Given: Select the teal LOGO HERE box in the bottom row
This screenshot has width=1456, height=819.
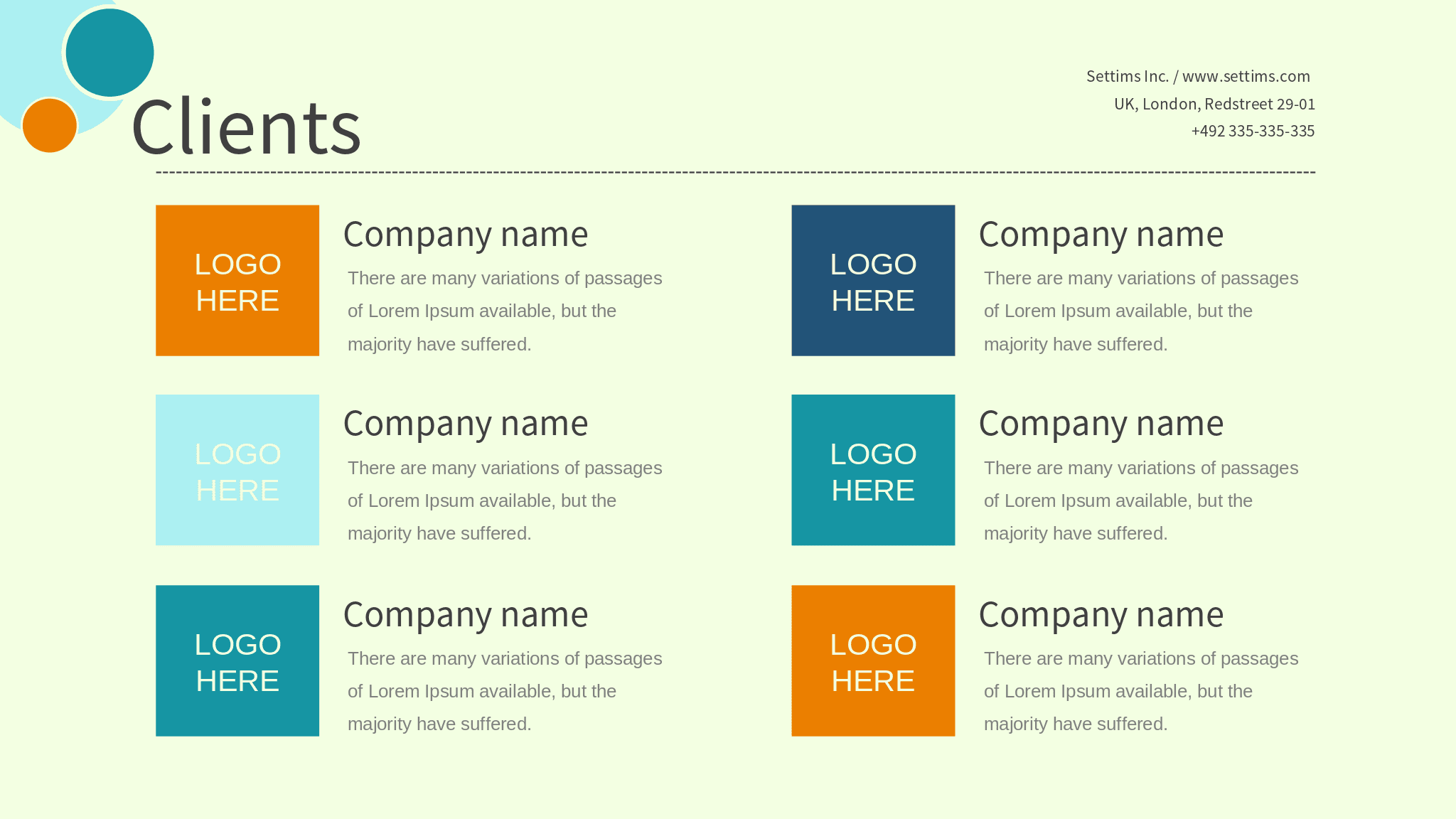Looking at the screenshot, I should pyautogui.click(x=237, y=660).
